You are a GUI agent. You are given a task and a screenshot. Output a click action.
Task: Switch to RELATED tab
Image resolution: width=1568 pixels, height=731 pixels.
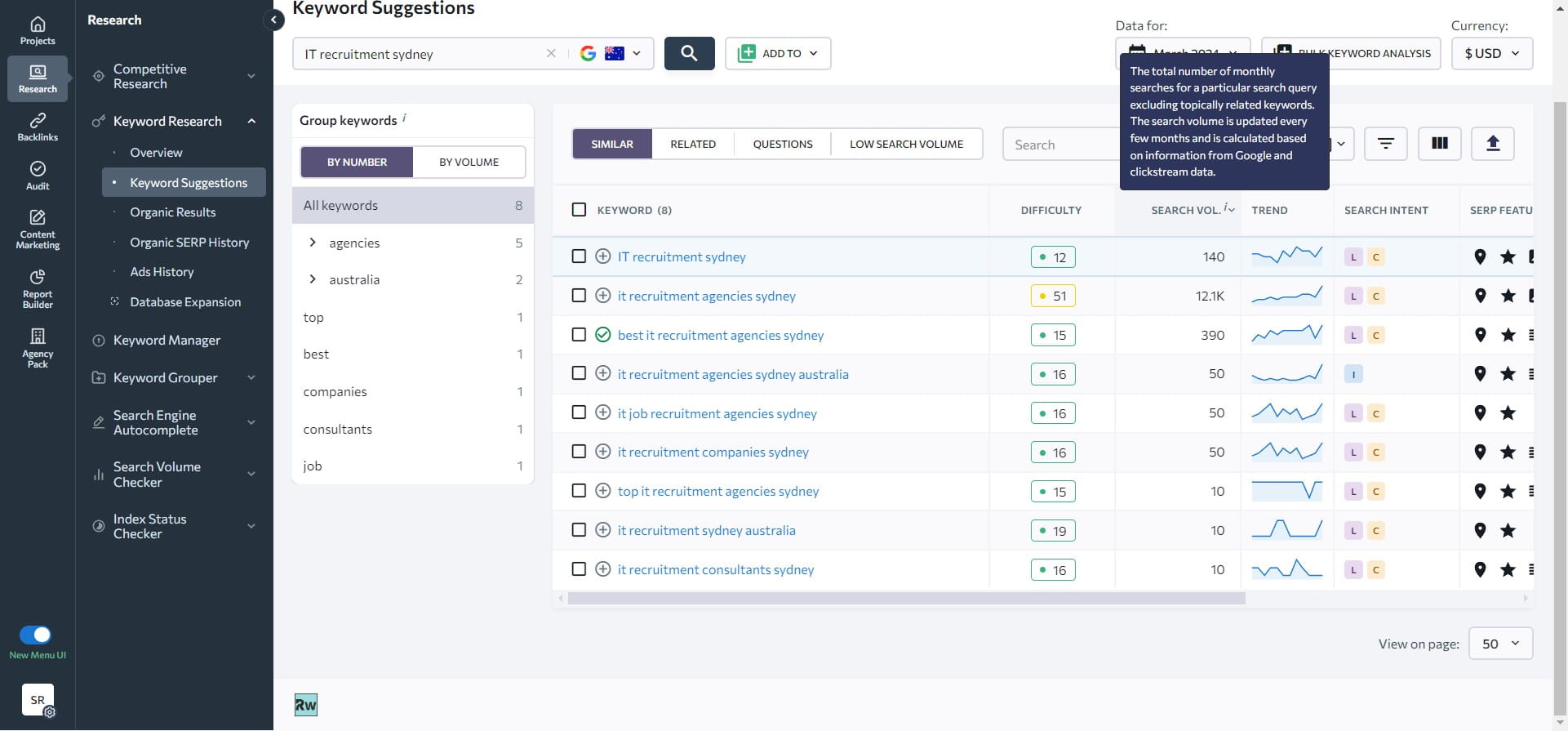pyautogui.click(x=693, y=144)
